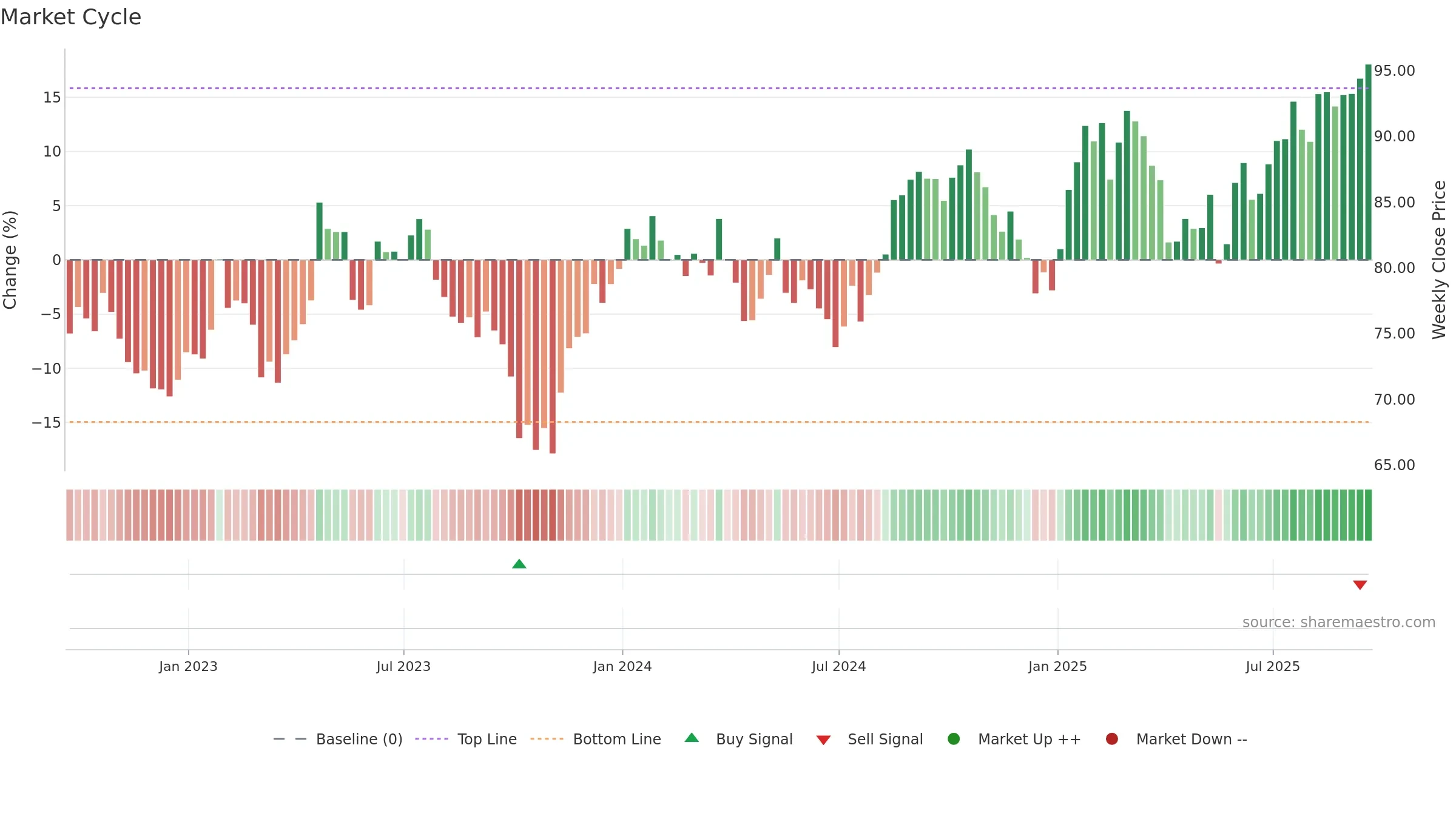
Task: Click the Jul 2024 axis label
Action: point(839,666)
